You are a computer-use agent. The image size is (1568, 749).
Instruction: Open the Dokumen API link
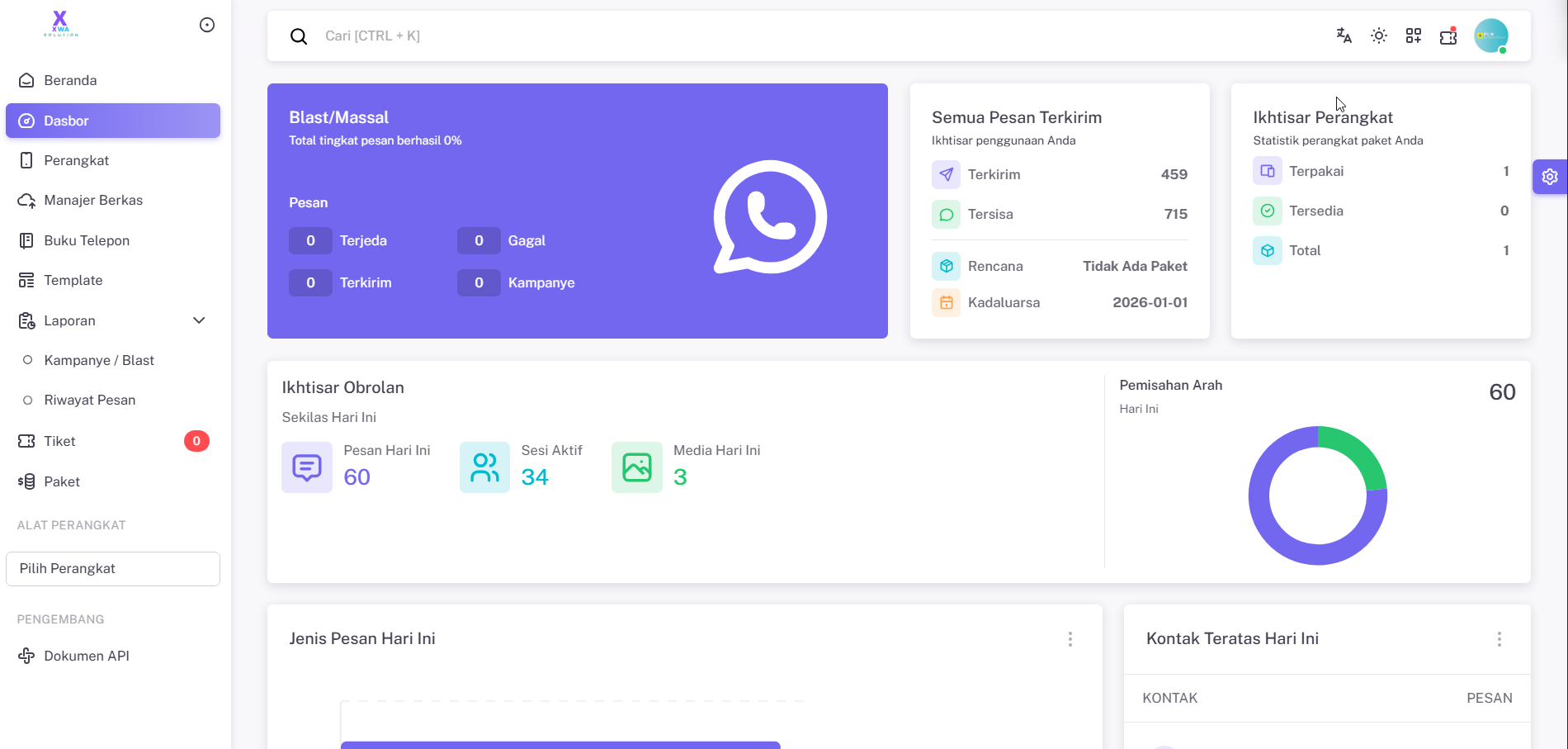coord(86,656)
